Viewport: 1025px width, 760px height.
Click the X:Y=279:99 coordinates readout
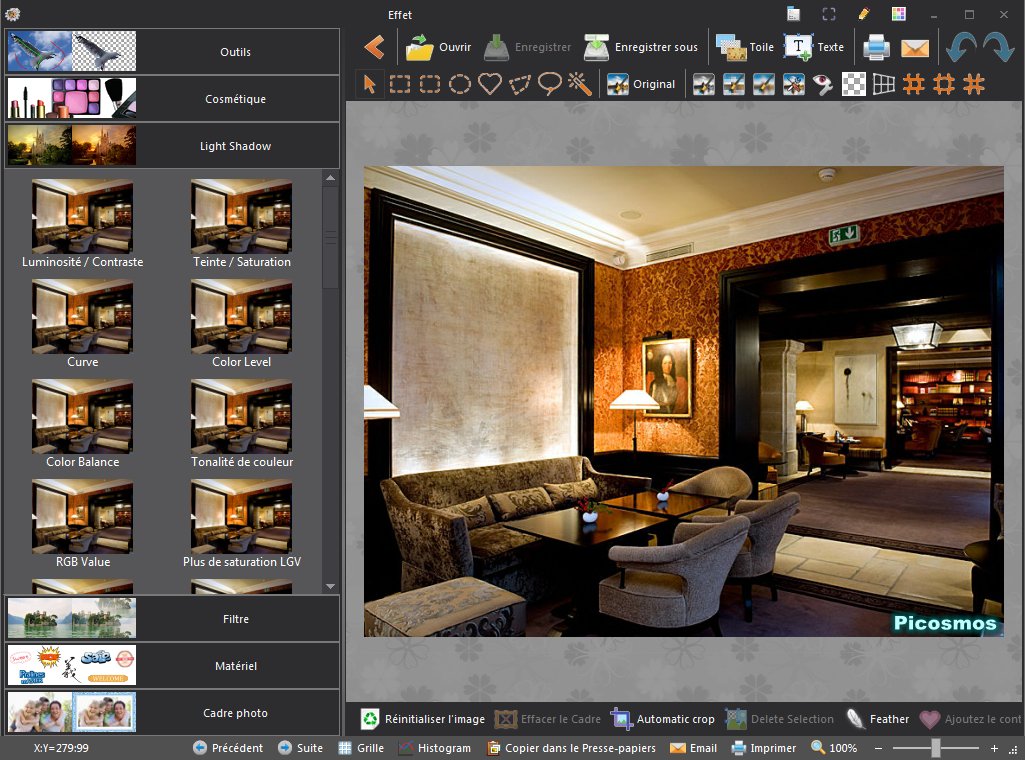[x=61, y=748]
